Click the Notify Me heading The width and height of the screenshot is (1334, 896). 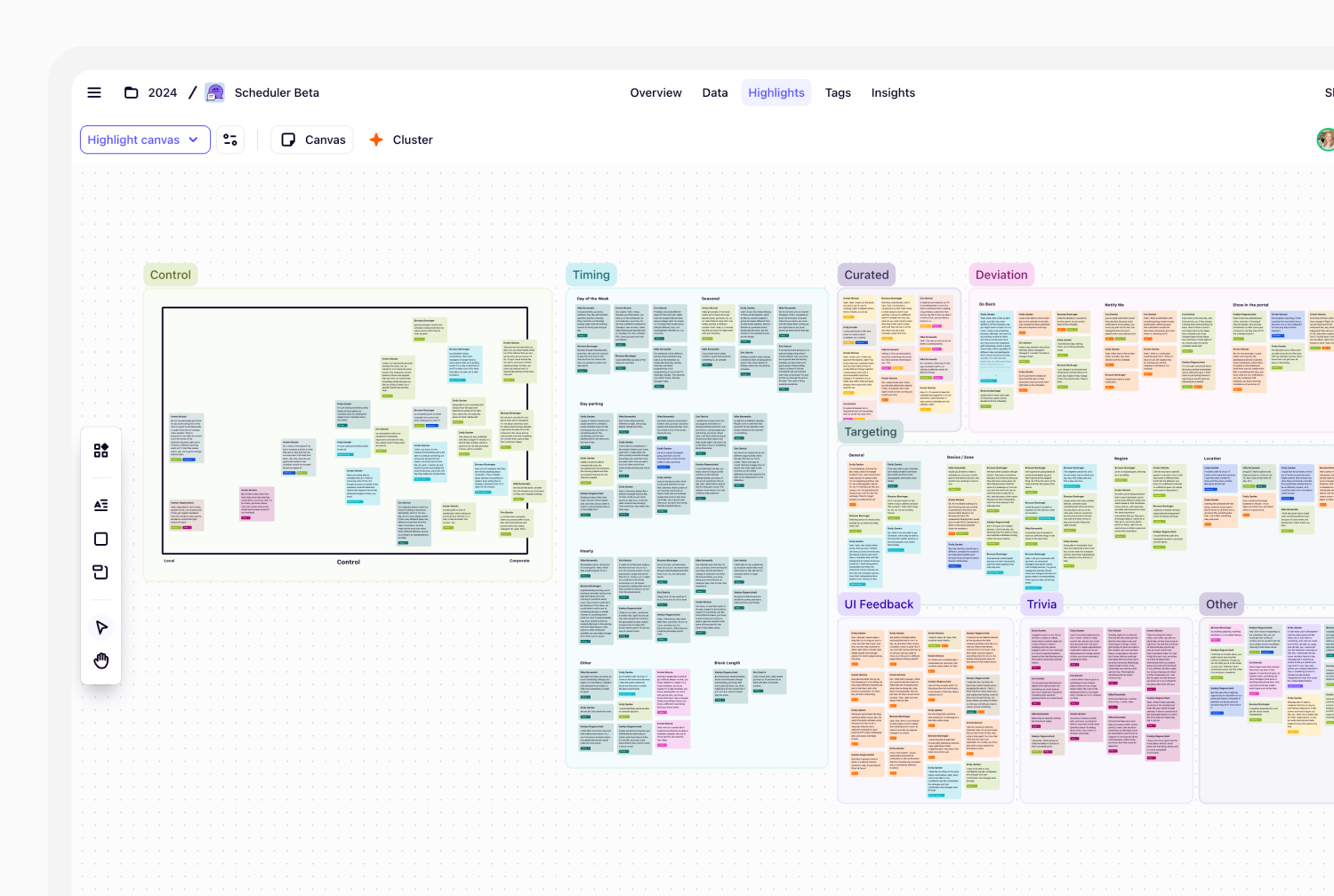pos(1114,305)
